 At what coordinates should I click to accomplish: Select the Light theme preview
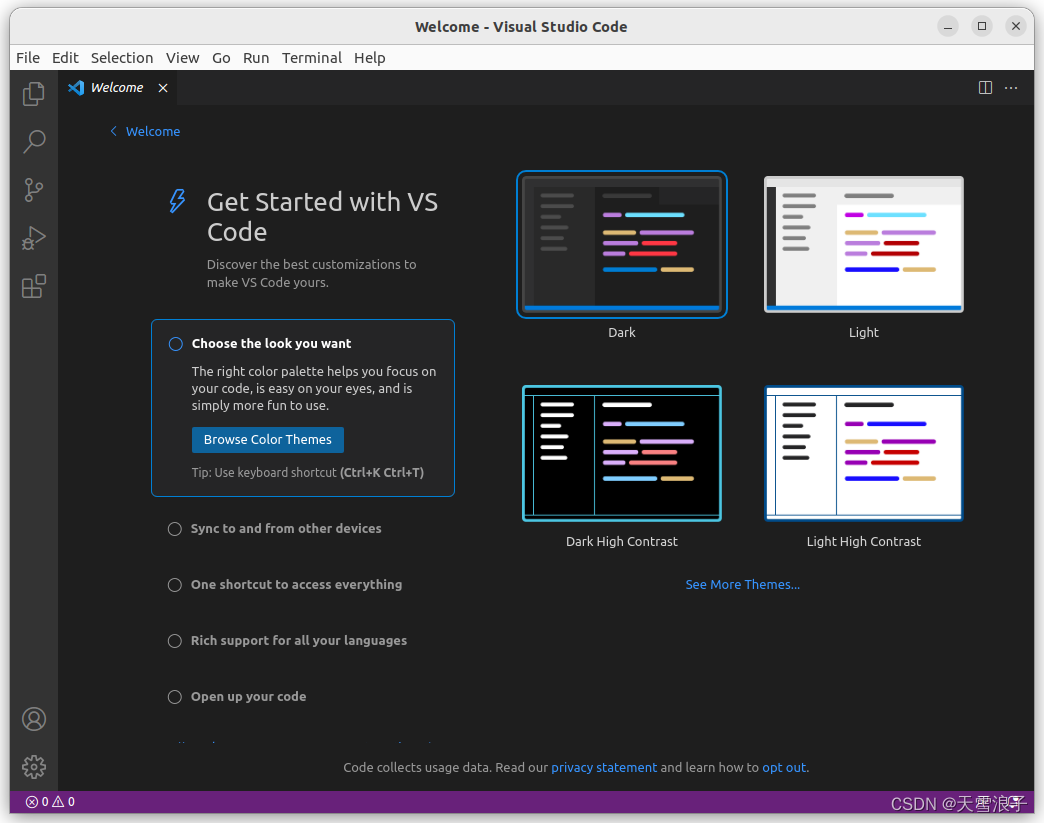[x=863, y=245]
